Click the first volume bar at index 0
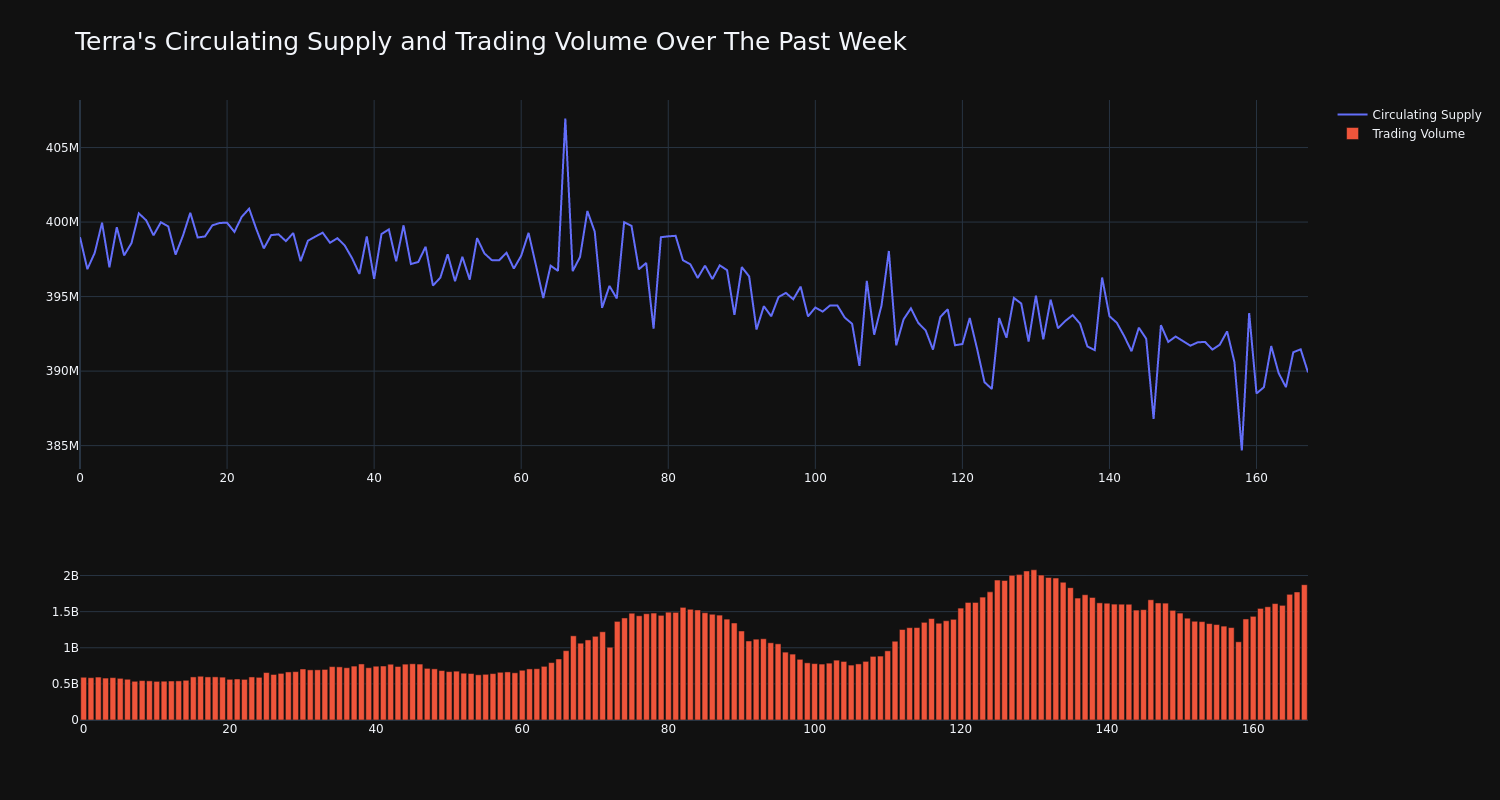Image resolution: width=1500 pixels, height=800 pixels. point(83,699)
